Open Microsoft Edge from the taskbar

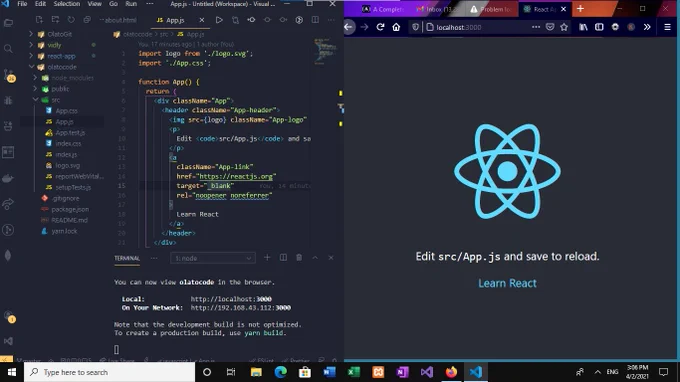coord(281,372)
